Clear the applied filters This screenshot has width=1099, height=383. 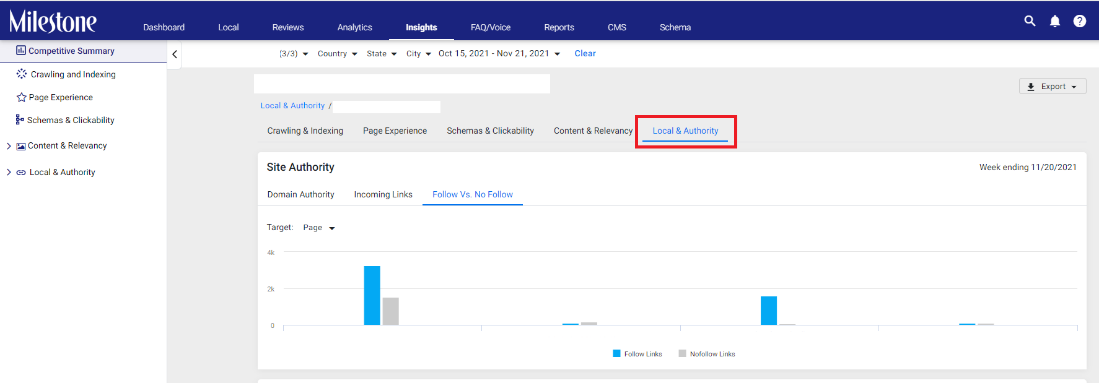585,53
